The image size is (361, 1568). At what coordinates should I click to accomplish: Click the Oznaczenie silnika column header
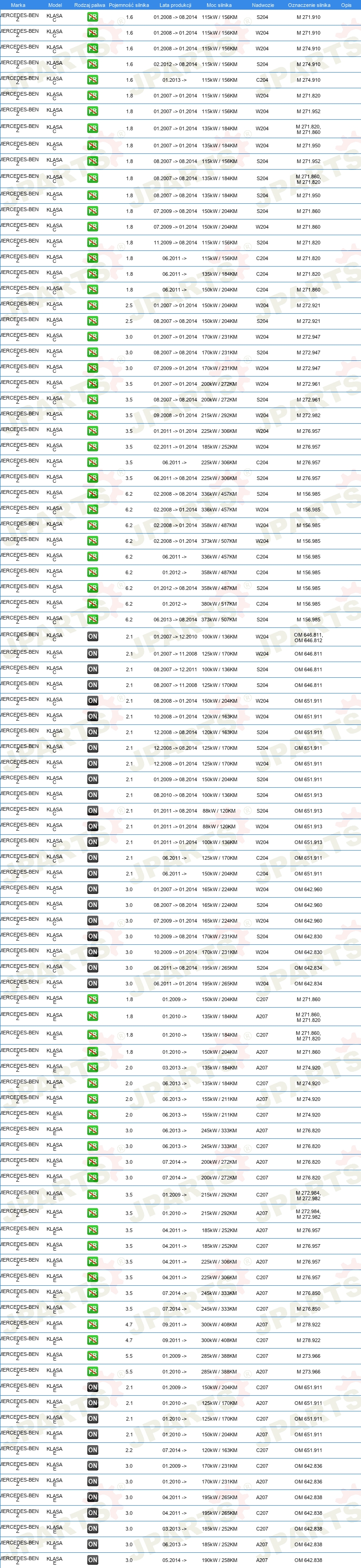tap(309, 5)
